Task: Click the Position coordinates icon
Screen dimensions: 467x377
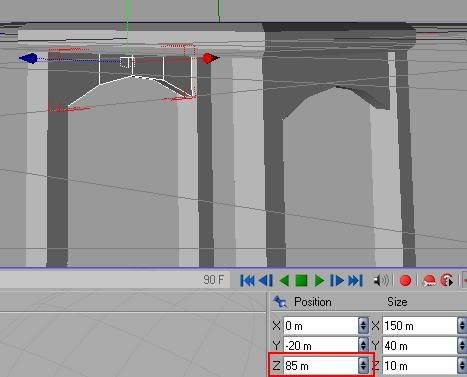Action: click(x=280, y=302)
